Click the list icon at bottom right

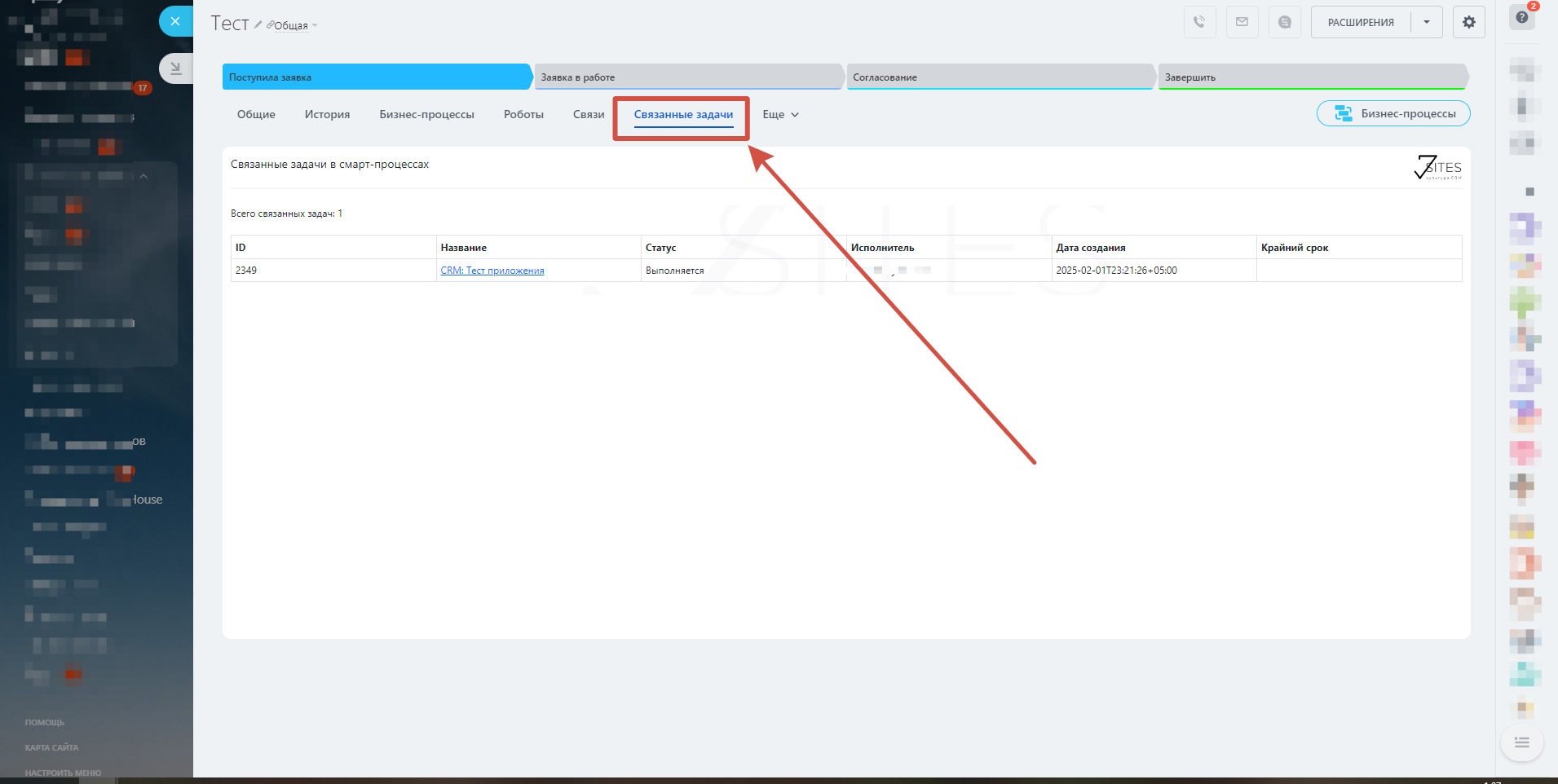[1521, 742]
